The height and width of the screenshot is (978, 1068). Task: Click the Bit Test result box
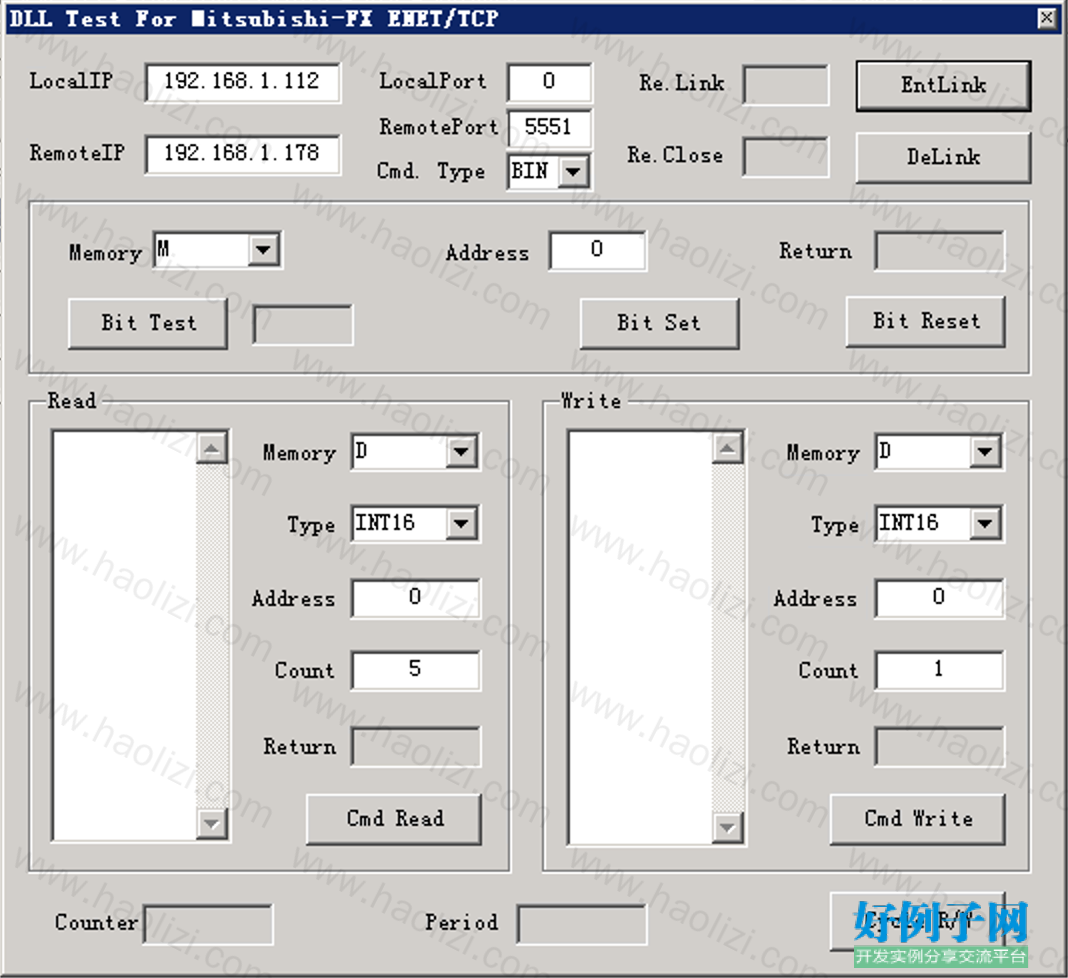click(x=303, y=324)
